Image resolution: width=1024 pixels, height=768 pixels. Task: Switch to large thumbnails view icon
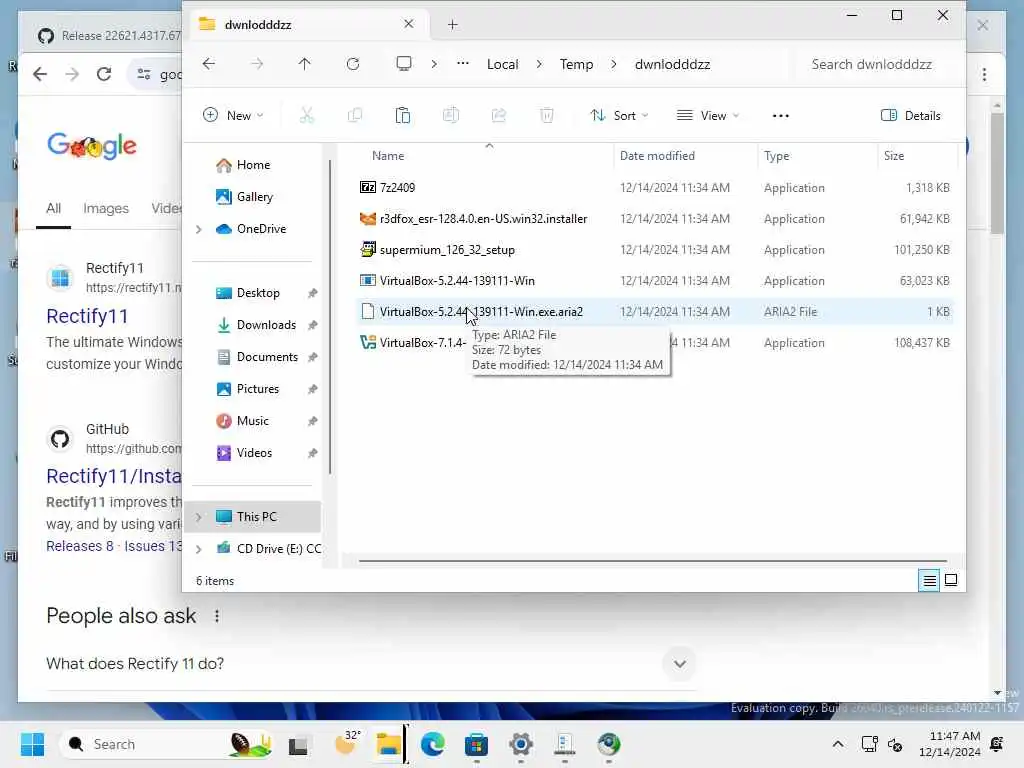[x=951, y=580]
